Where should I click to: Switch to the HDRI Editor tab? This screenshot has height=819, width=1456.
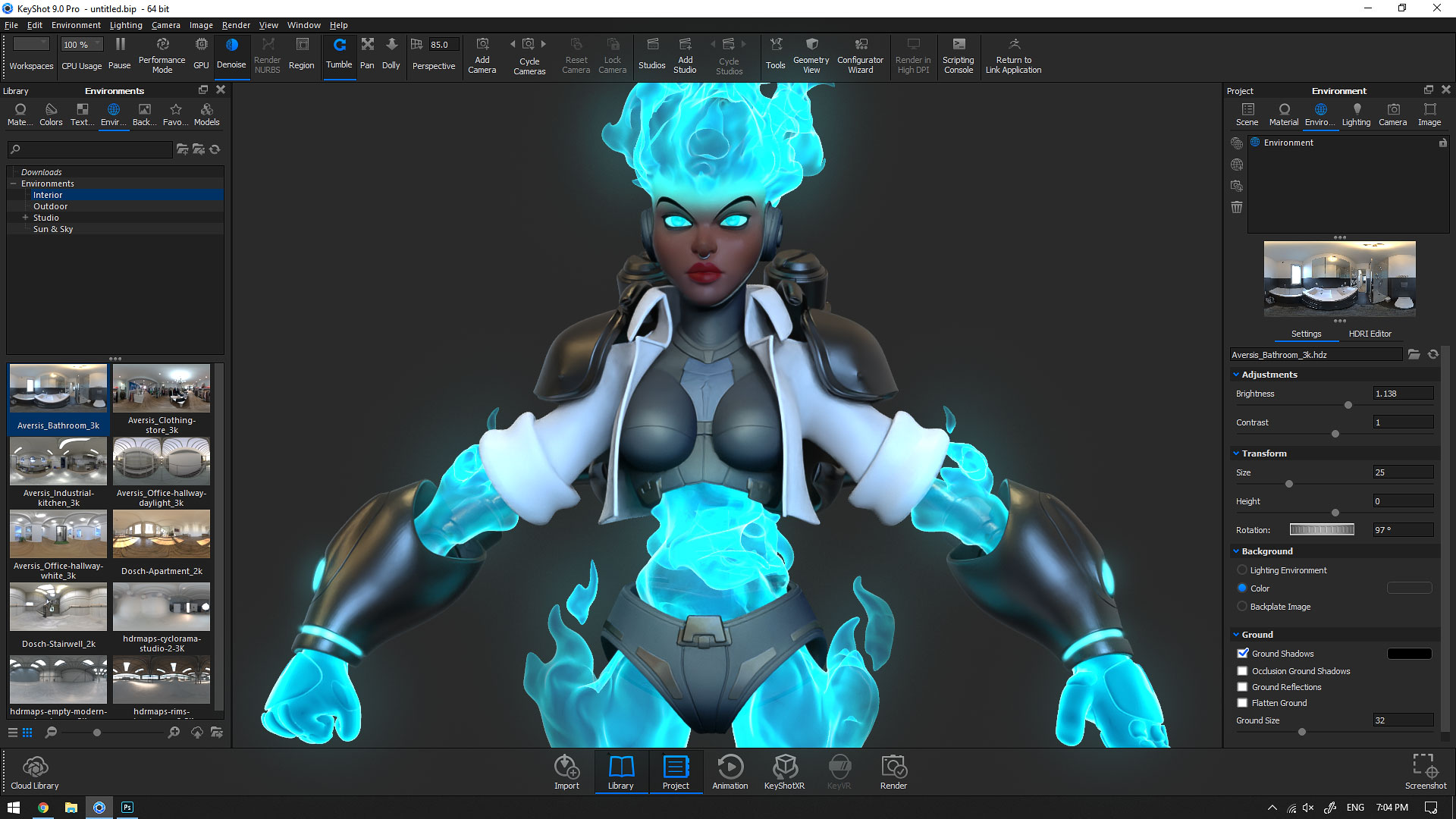pos(1370,334)
